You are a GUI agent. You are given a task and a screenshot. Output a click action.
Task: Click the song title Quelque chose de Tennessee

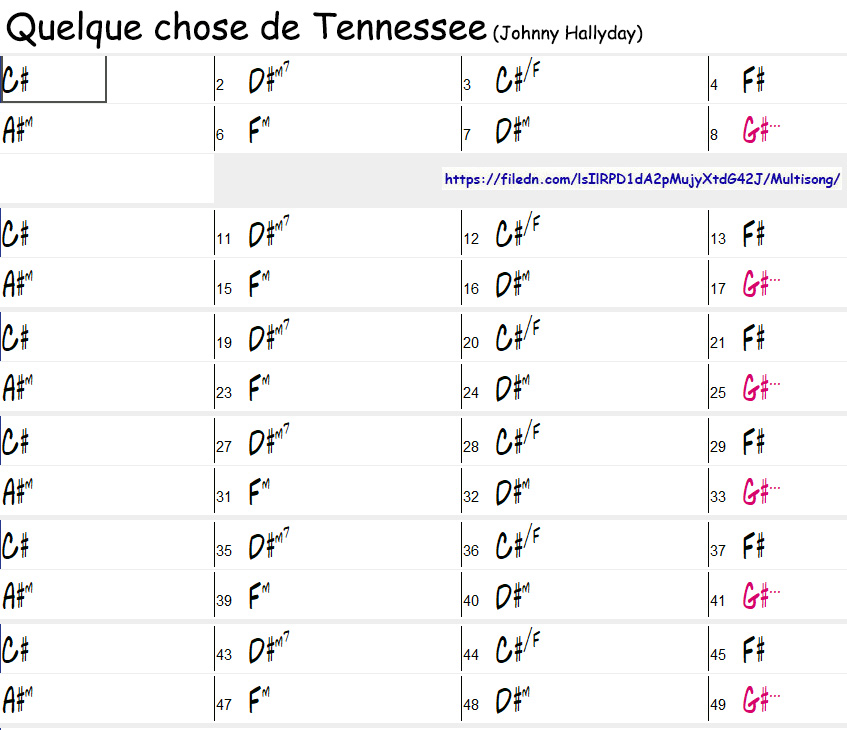(246, 27)
